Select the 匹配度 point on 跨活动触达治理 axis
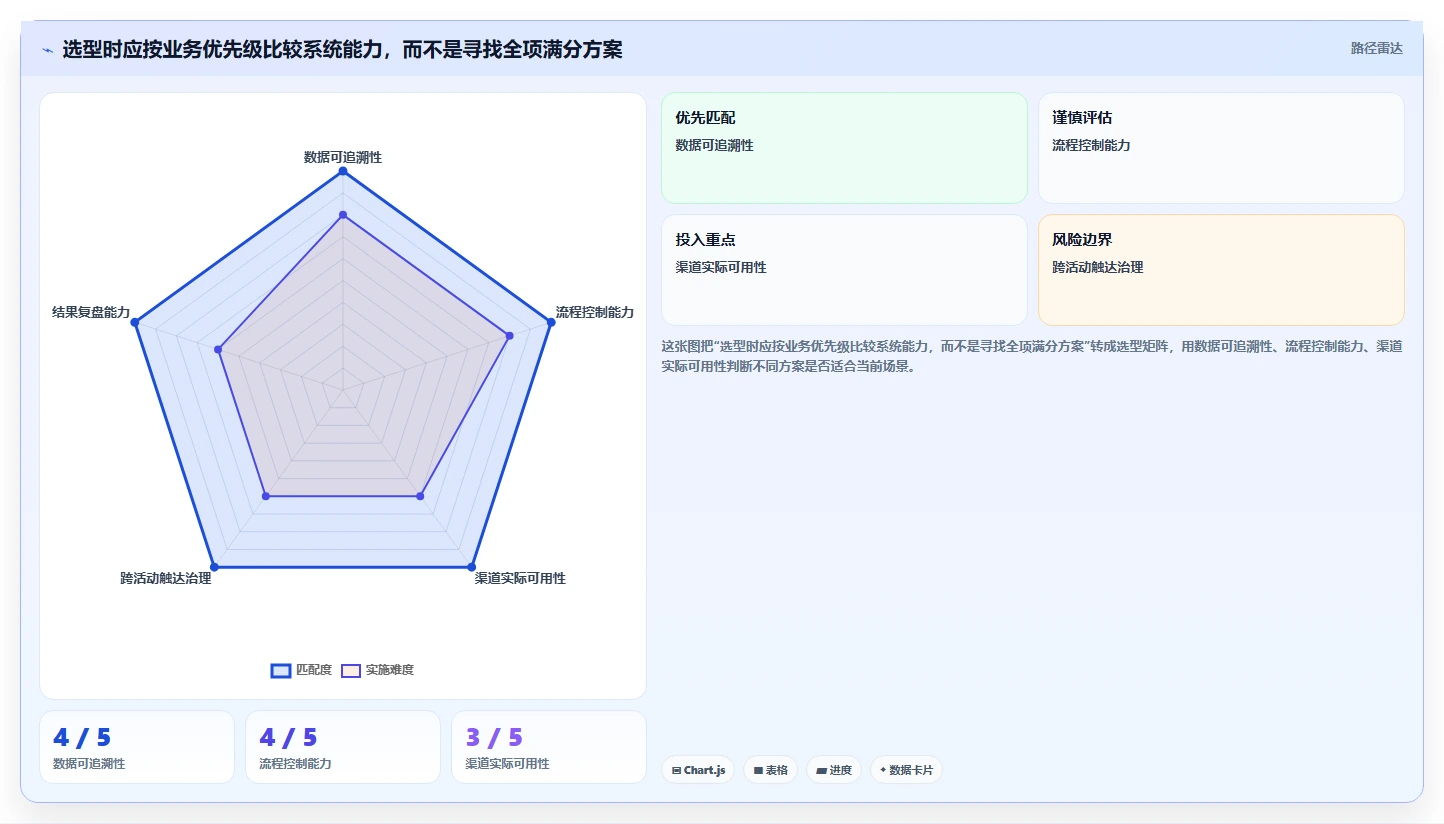 click(214, 567)
